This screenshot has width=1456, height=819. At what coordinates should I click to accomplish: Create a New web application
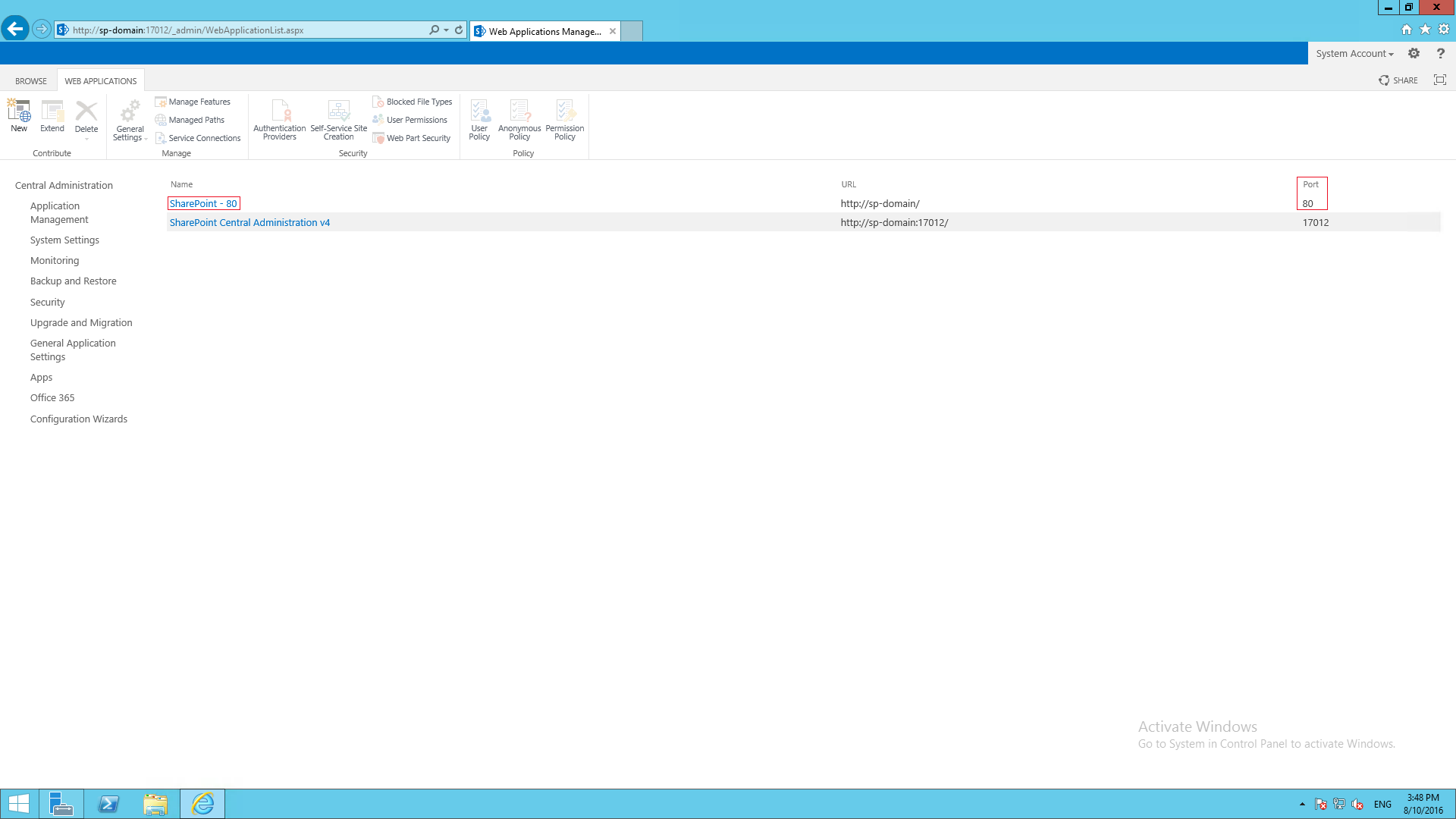[x=19, y=116]
